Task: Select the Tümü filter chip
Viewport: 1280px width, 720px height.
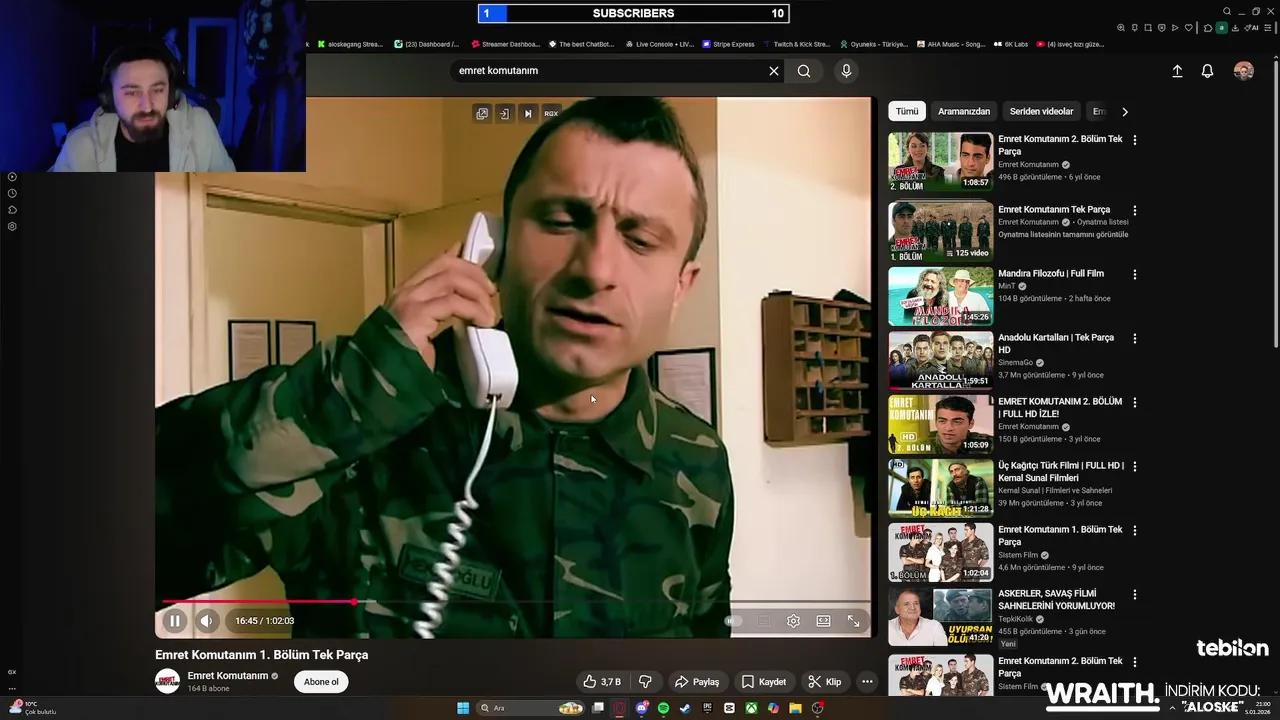Action: coord(907,112)
